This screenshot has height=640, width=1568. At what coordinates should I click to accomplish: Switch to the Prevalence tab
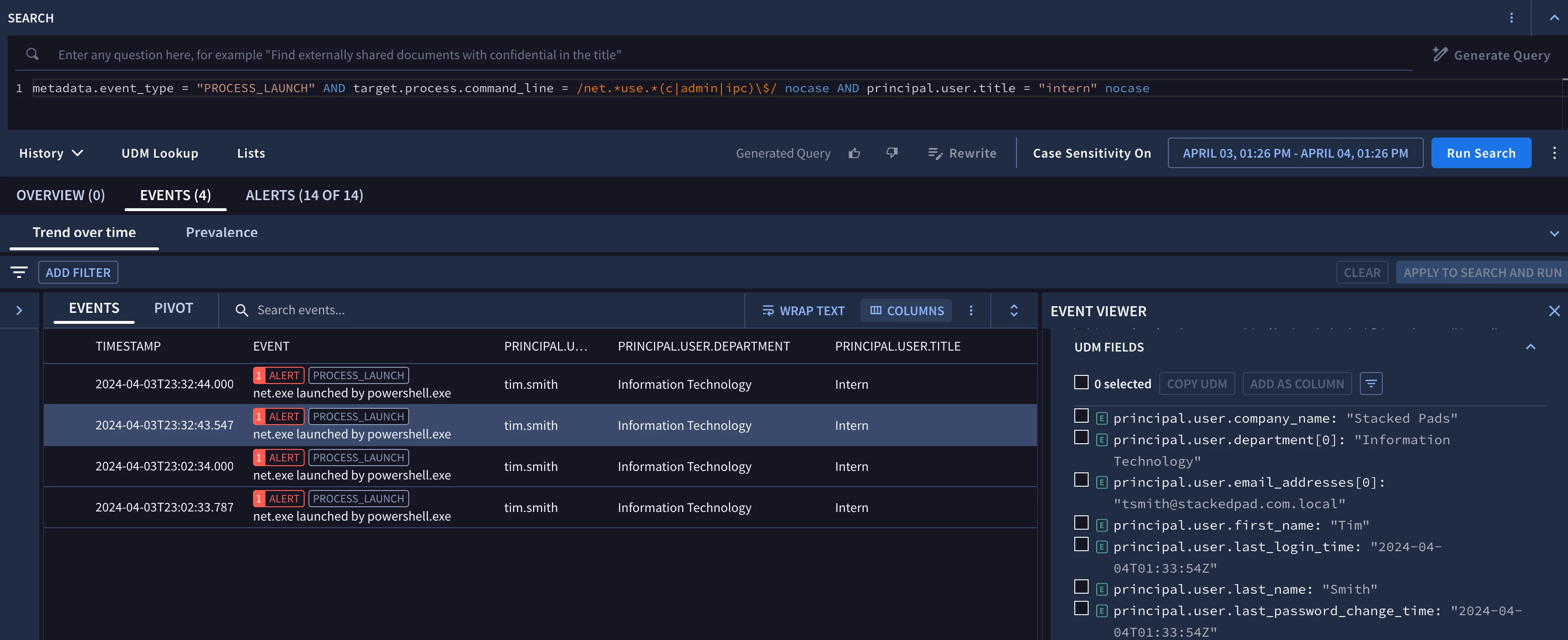[x=222, y=233]
